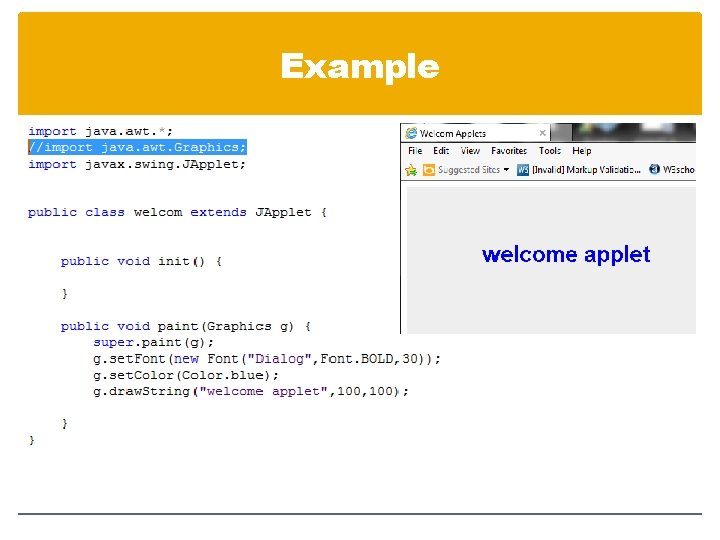Image resolution: width=720 pixels, height=540 pixels.
Task: Open the Favorites menu
Action: pyautogui.click(x=509, y=151)
